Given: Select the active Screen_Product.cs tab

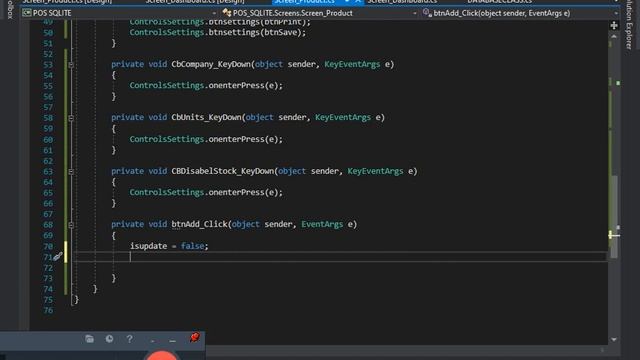Looking at the screenshot, I should (305, 2).
